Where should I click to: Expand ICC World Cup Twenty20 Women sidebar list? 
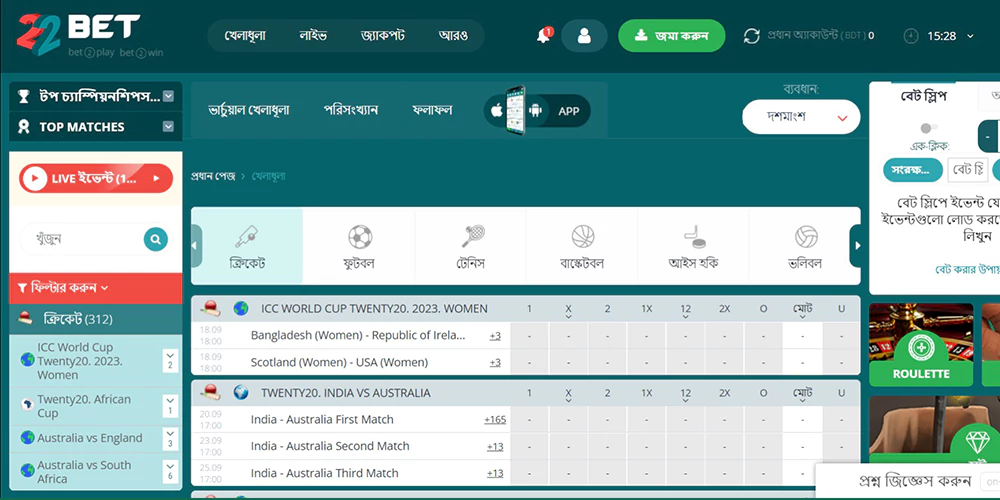click(170, 361)
